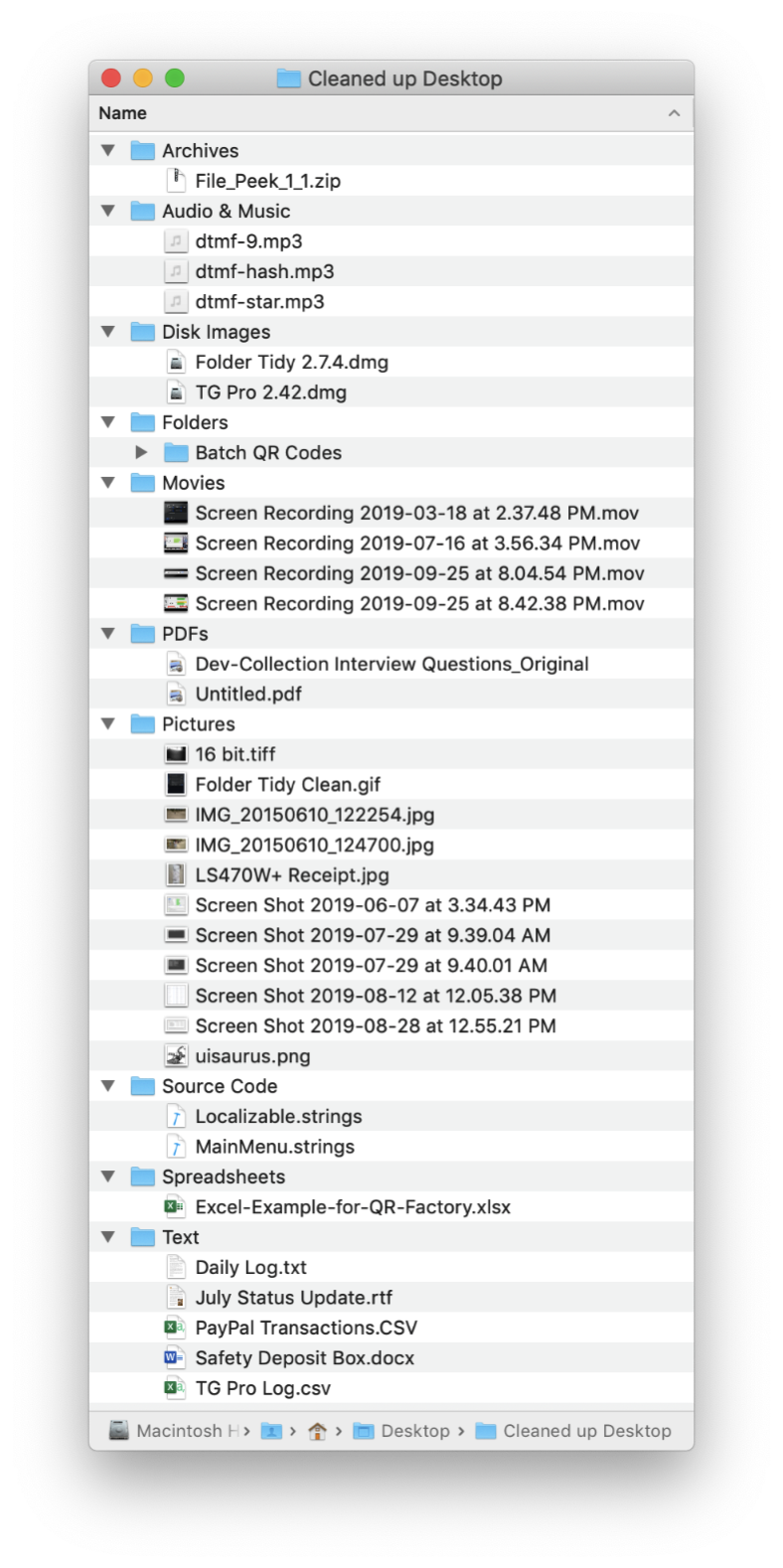Click the sort direction chevron on the Name column
This screenshot has height=1568, width=783.
[672, 112]
